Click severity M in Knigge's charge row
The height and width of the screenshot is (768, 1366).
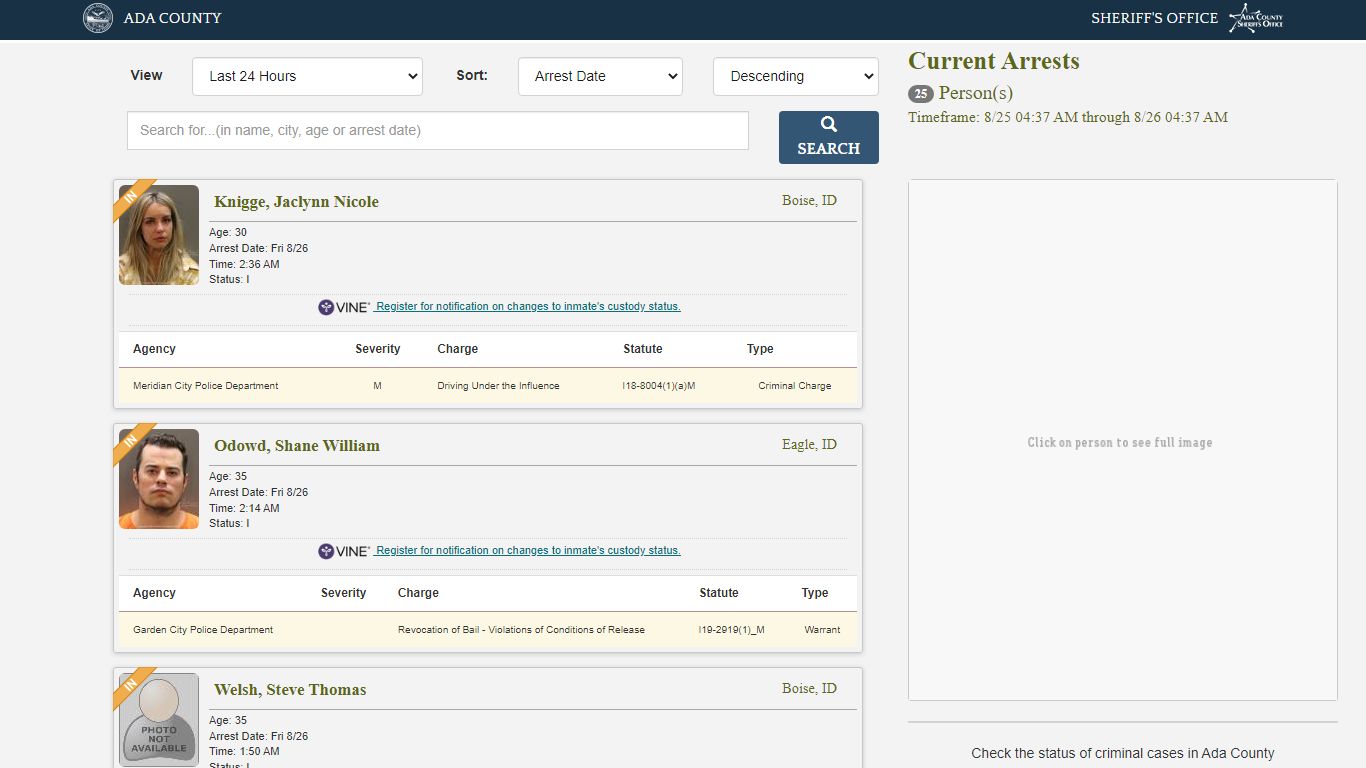[377, 386]
